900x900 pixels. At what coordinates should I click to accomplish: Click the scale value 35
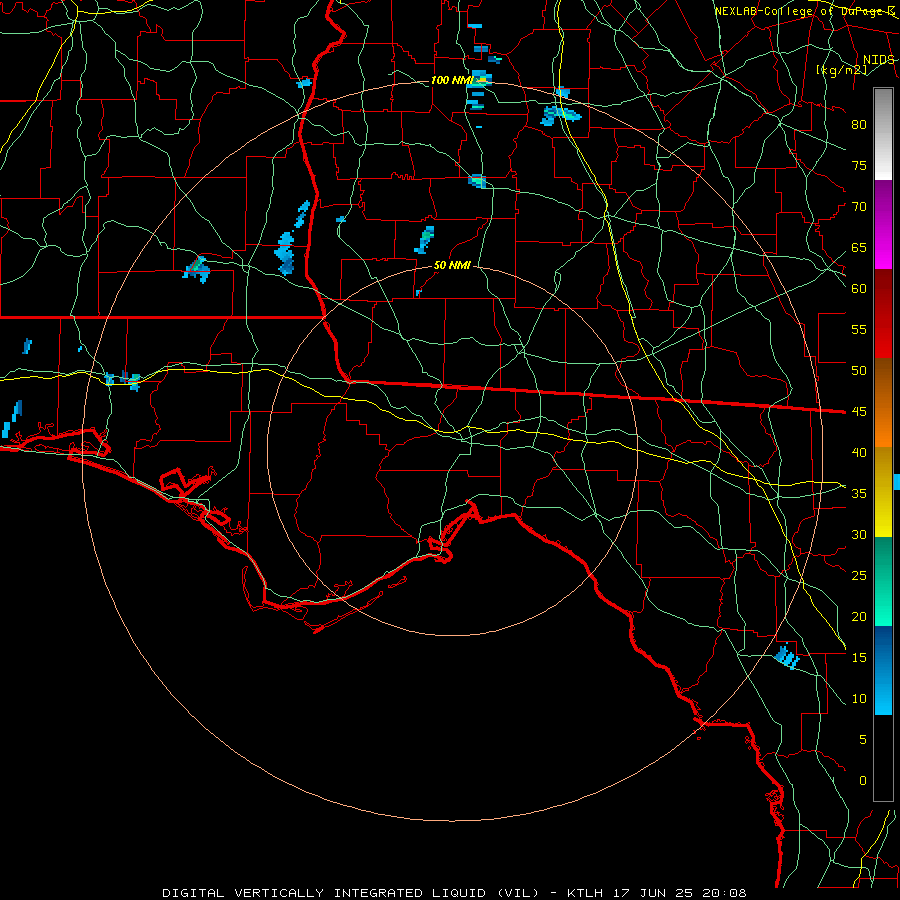click(x=859, y=494)
